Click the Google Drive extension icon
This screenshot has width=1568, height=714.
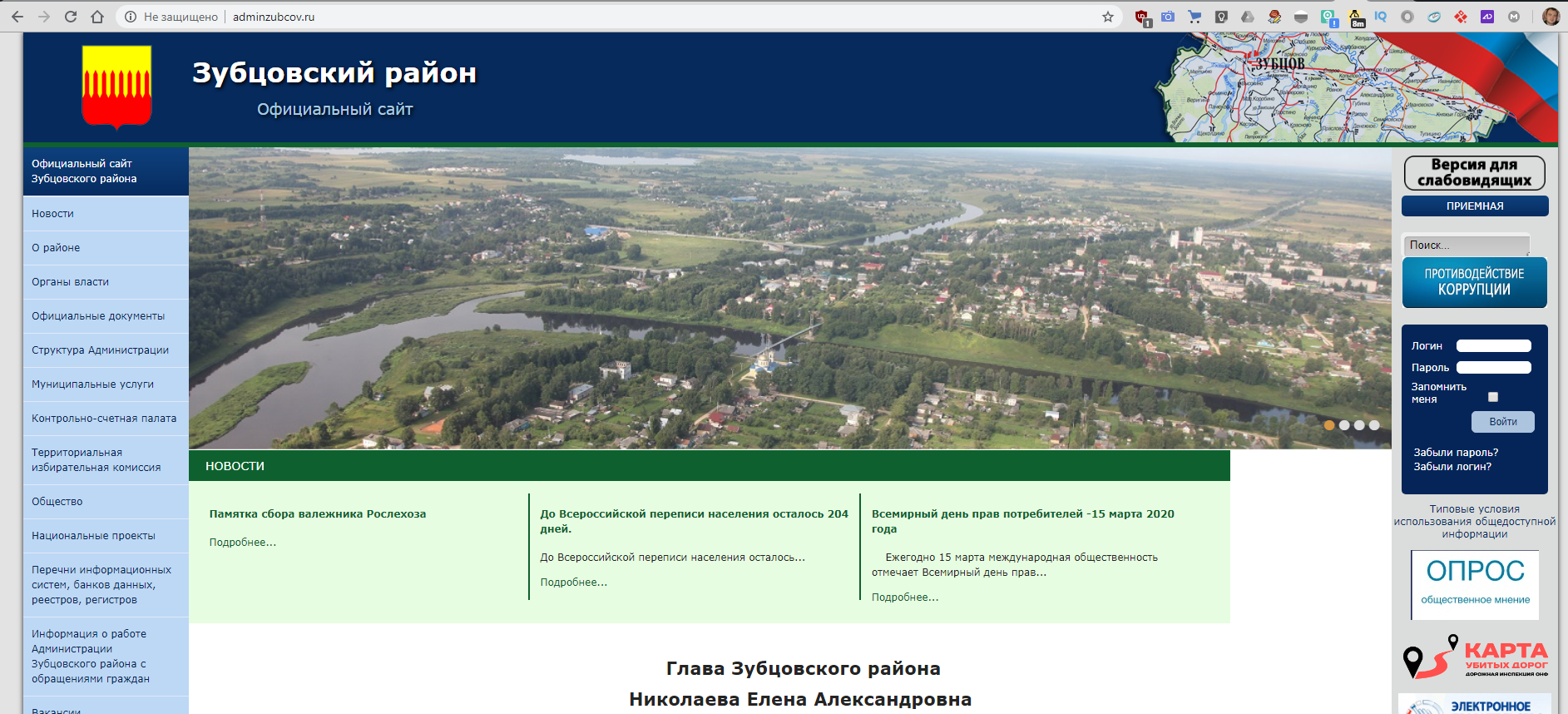pos(1248,17)
